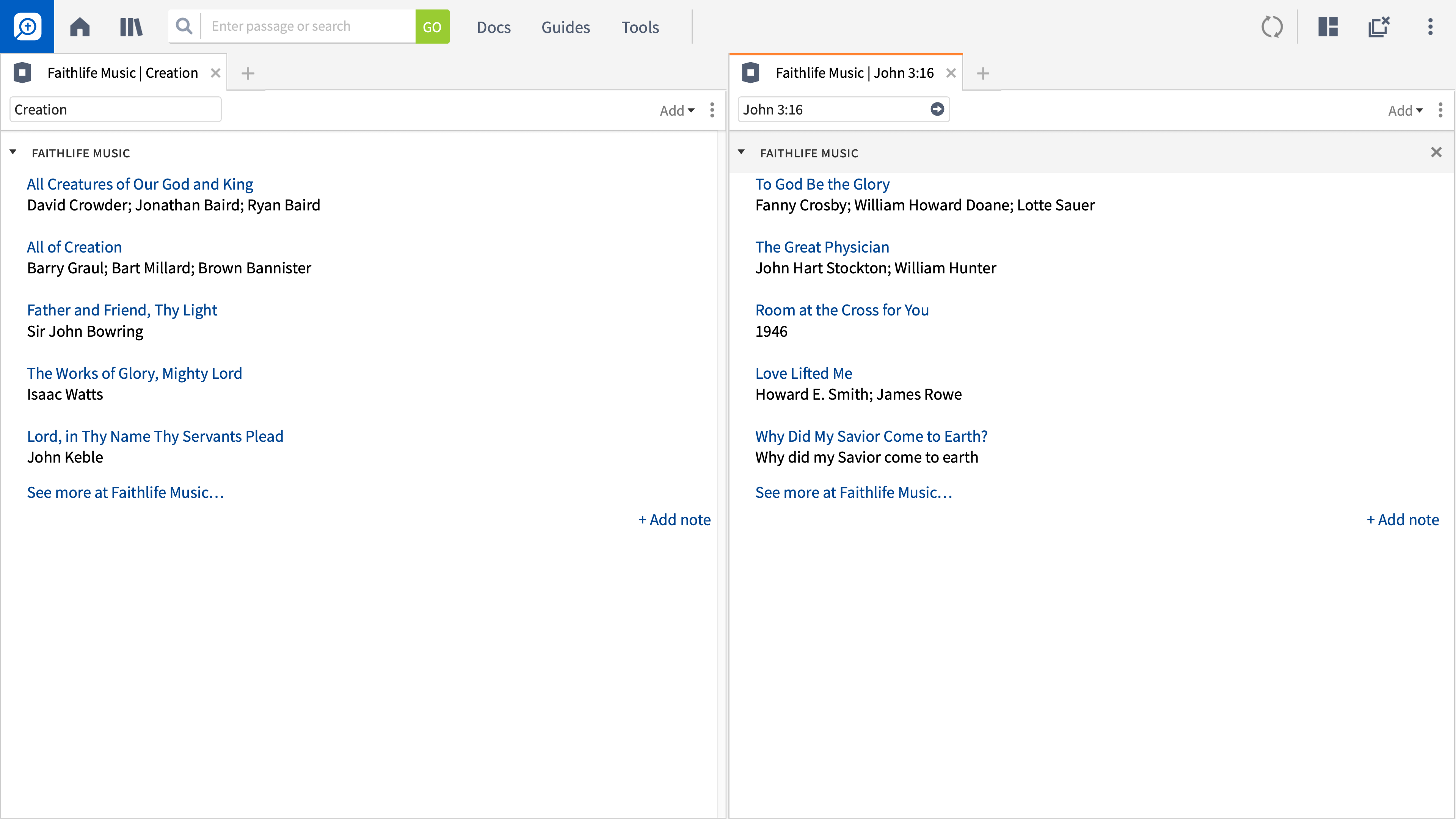1456x819 pixels.
Task: Click the close all panels icon
Action: coord(1379,27)
